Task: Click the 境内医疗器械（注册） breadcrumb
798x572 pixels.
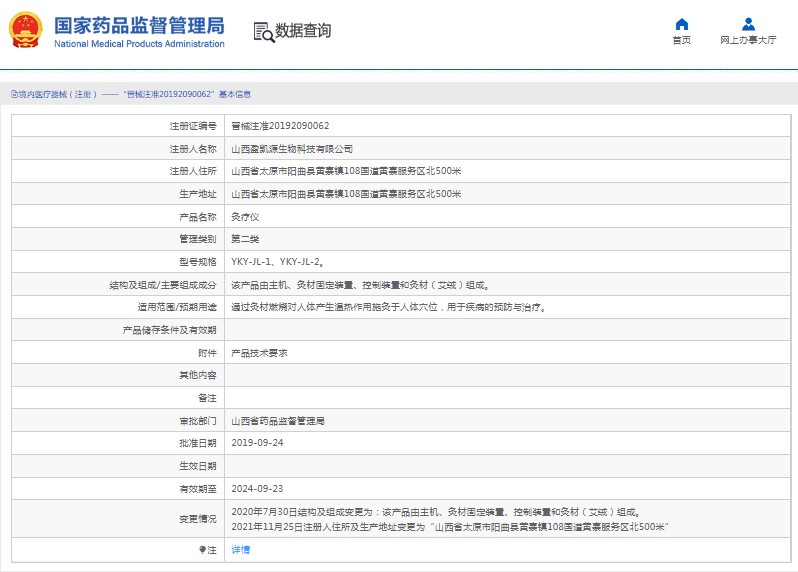Action: click(x=58, y=94)
